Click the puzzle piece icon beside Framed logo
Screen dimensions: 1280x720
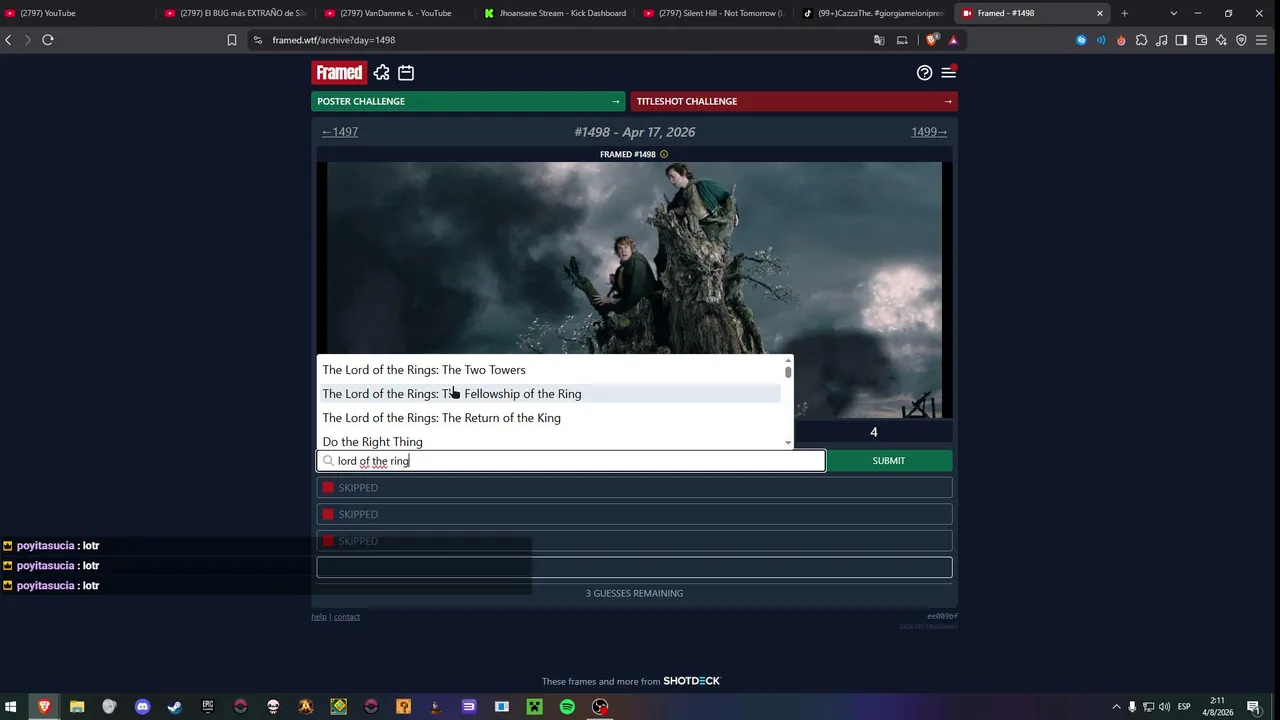tap(381, 73)
